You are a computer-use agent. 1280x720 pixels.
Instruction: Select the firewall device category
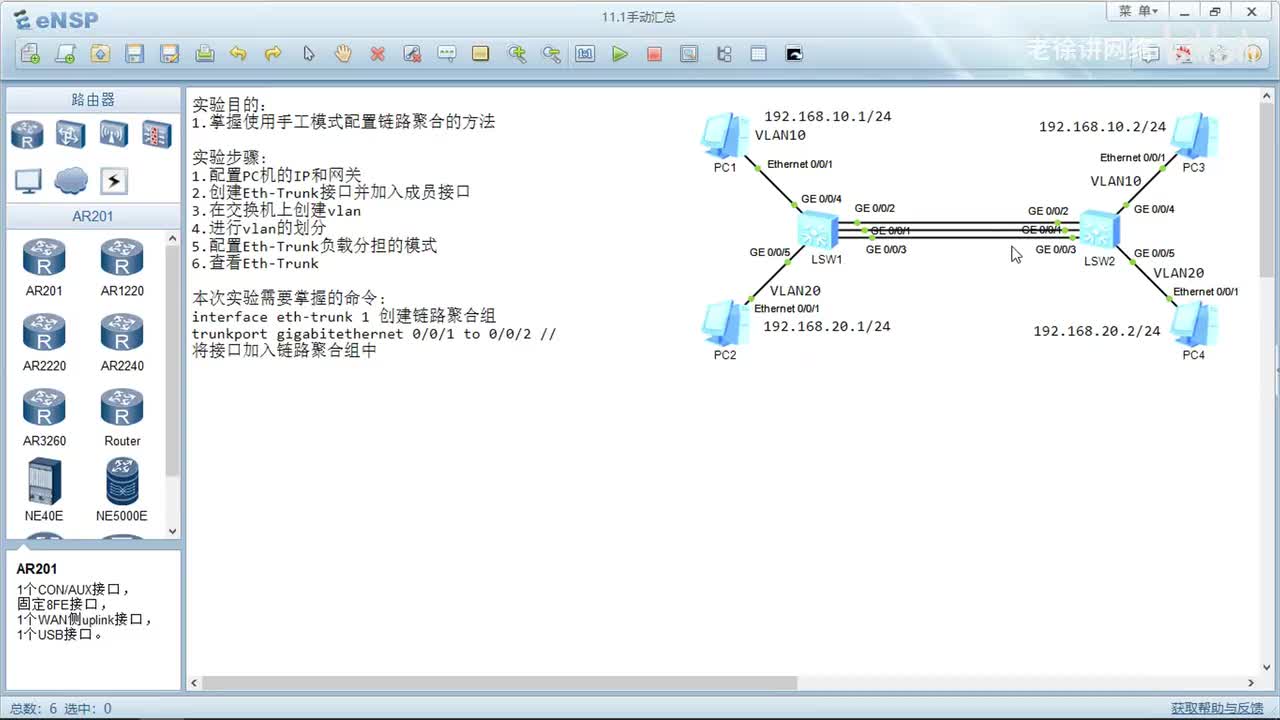tap(156, 134)
